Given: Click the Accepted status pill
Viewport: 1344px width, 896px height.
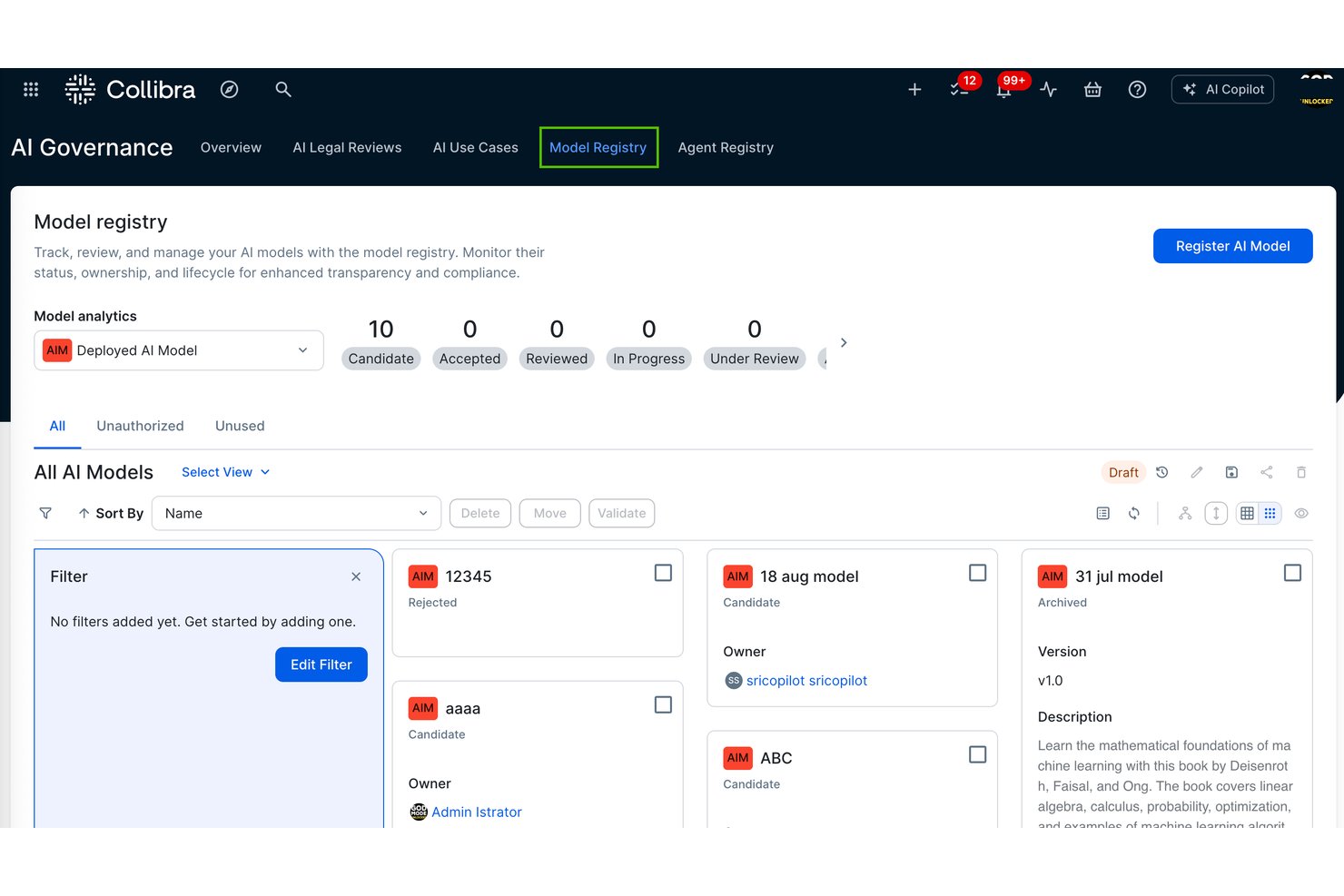Looking at the screenshot, I should coord(469,359).
